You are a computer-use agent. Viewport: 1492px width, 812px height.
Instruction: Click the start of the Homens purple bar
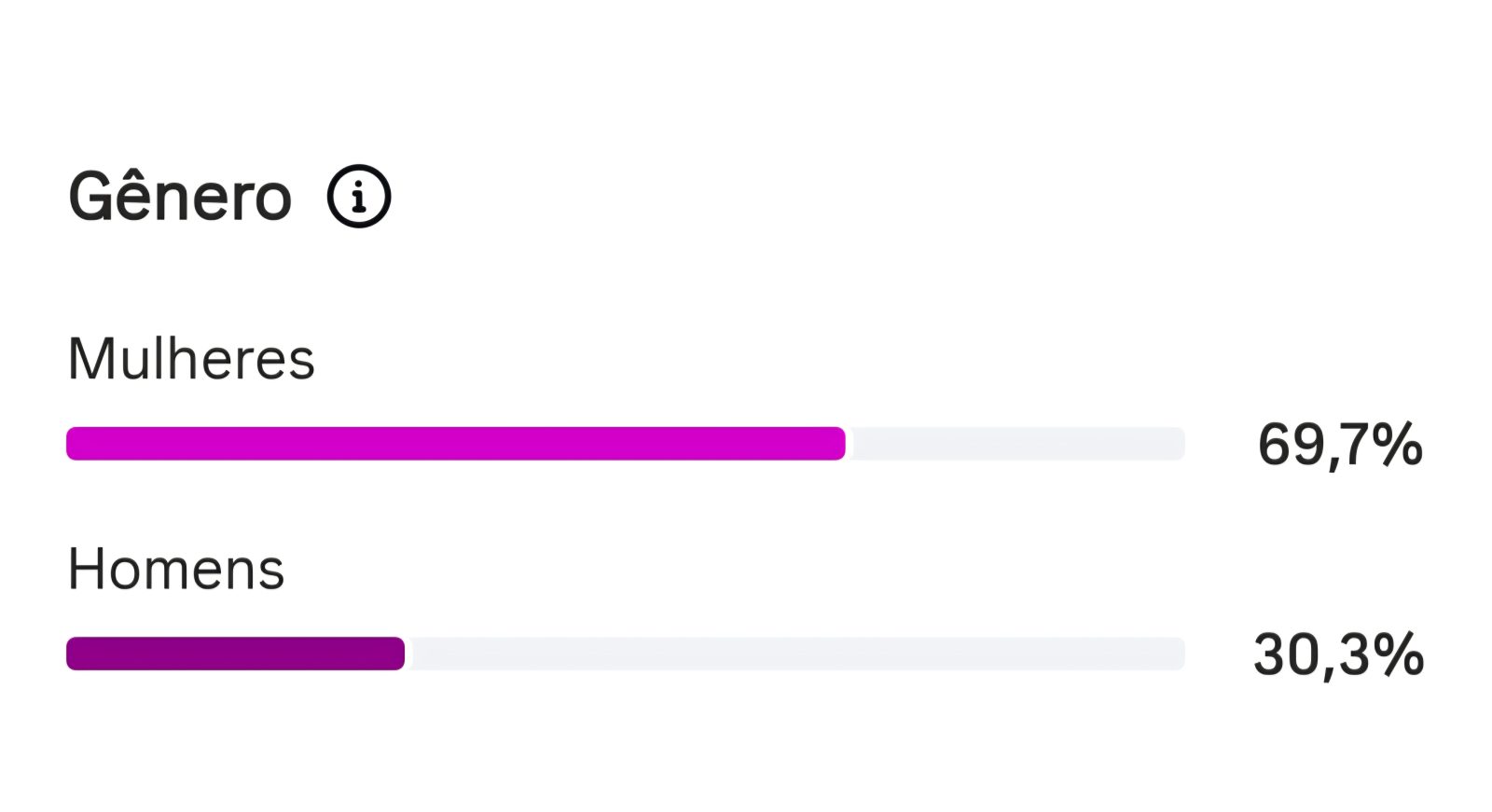76,654
